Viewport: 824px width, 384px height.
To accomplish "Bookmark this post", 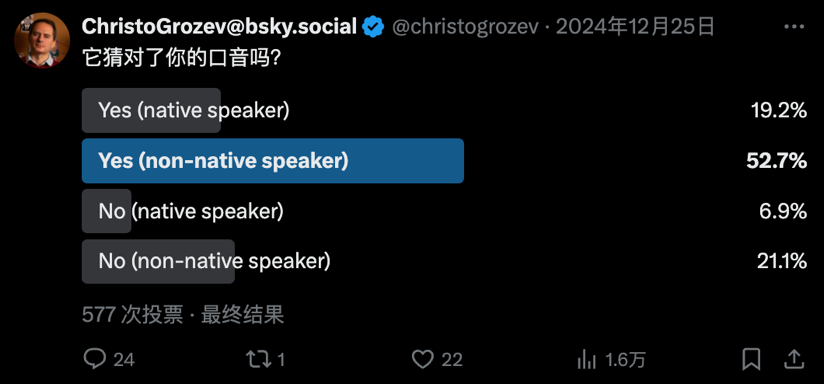I will [751, 360].
